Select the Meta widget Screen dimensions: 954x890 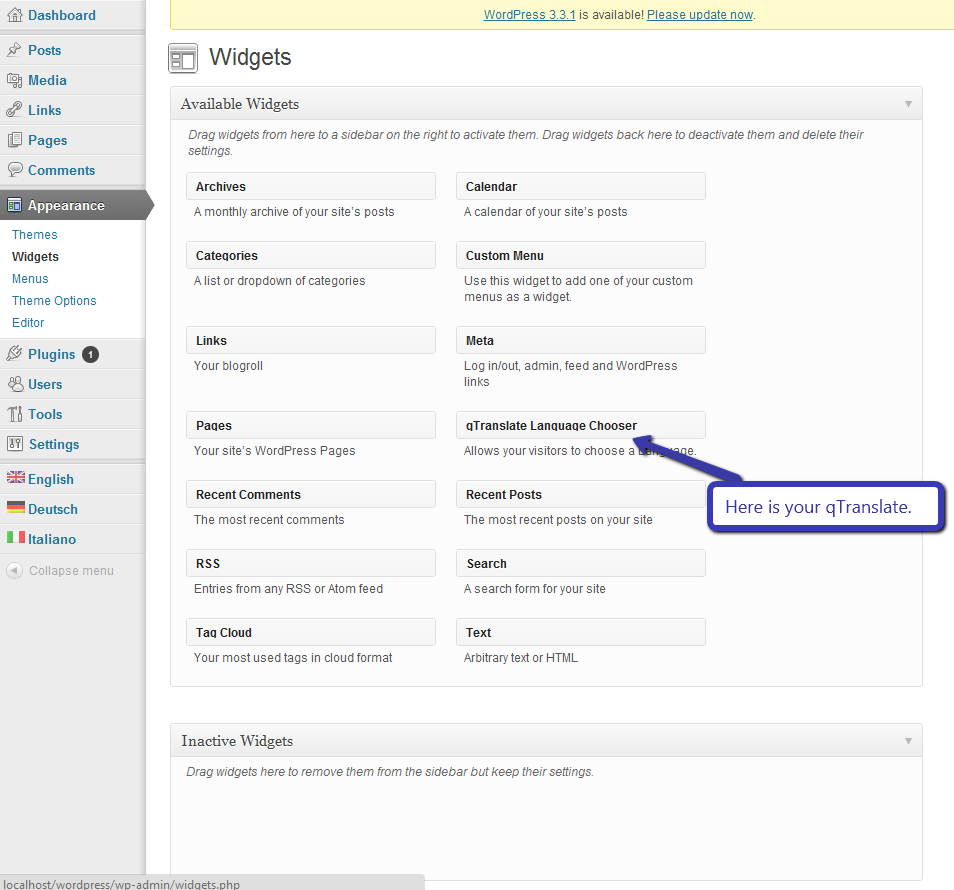[581, 340]
